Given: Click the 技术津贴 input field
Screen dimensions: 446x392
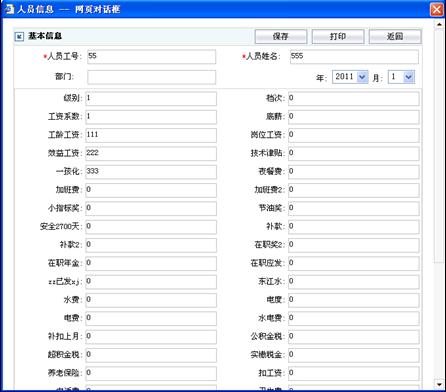Looking at the screenshot, I should pyautogui.click(x=354, y=154).
